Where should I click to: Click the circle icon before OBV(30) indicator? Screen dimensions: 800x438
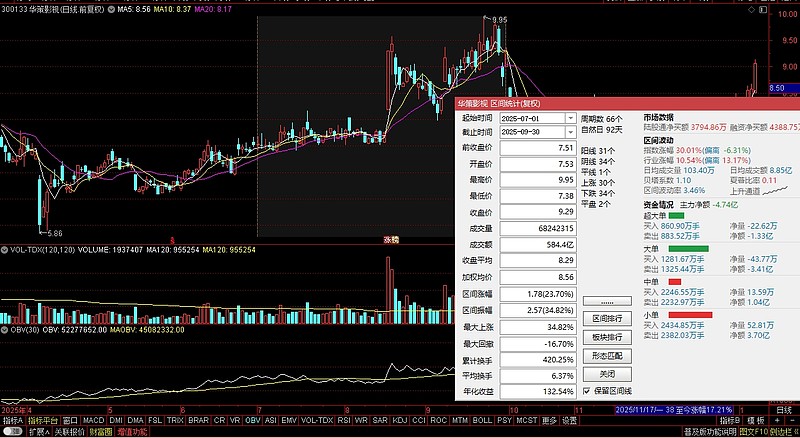(5, 330)
